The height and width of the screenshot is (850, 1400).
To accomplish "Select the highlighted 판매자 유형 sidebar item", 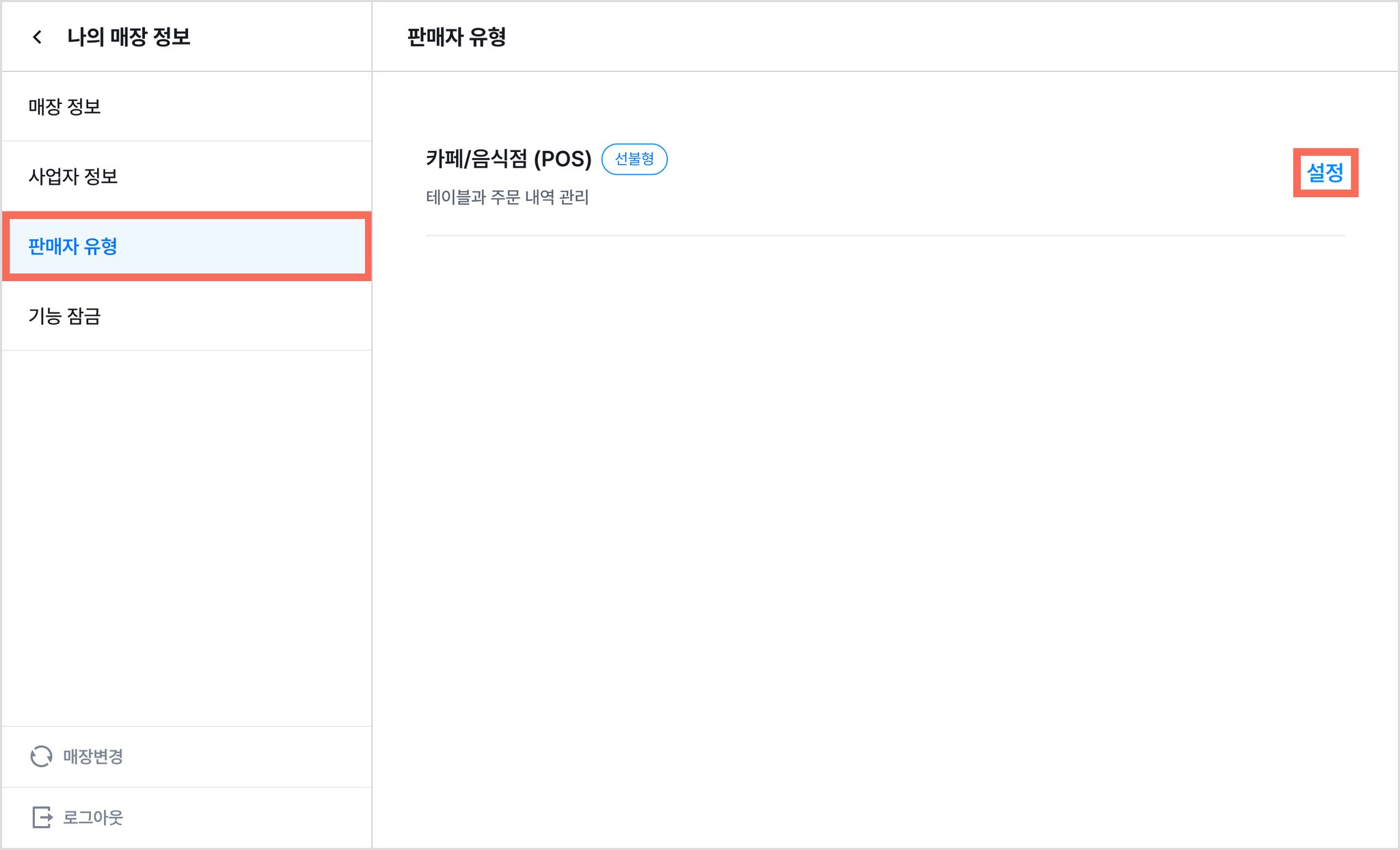I will pos(187,246).
